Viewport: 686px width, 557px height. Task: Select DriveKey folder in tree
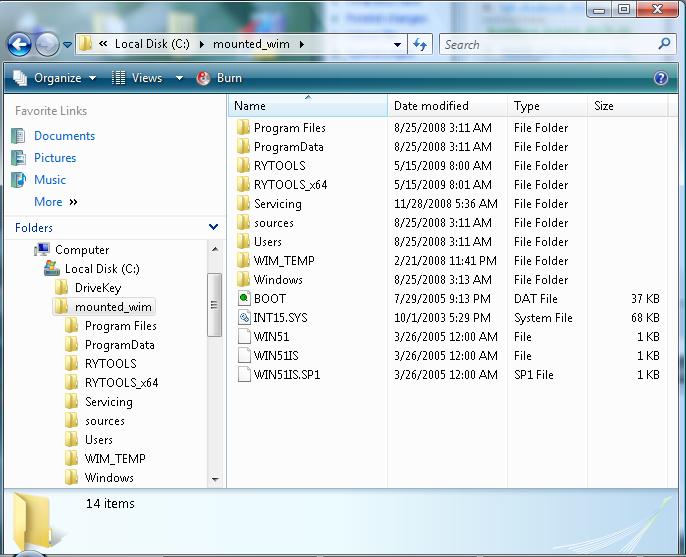[98, 288]
